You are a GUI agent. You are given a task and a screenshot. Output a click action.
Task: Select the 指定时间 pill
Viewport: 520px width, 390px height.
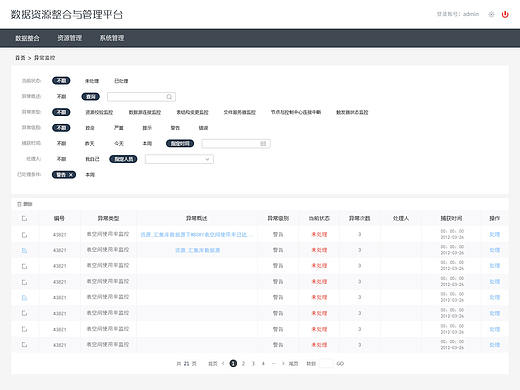point(180,144)
